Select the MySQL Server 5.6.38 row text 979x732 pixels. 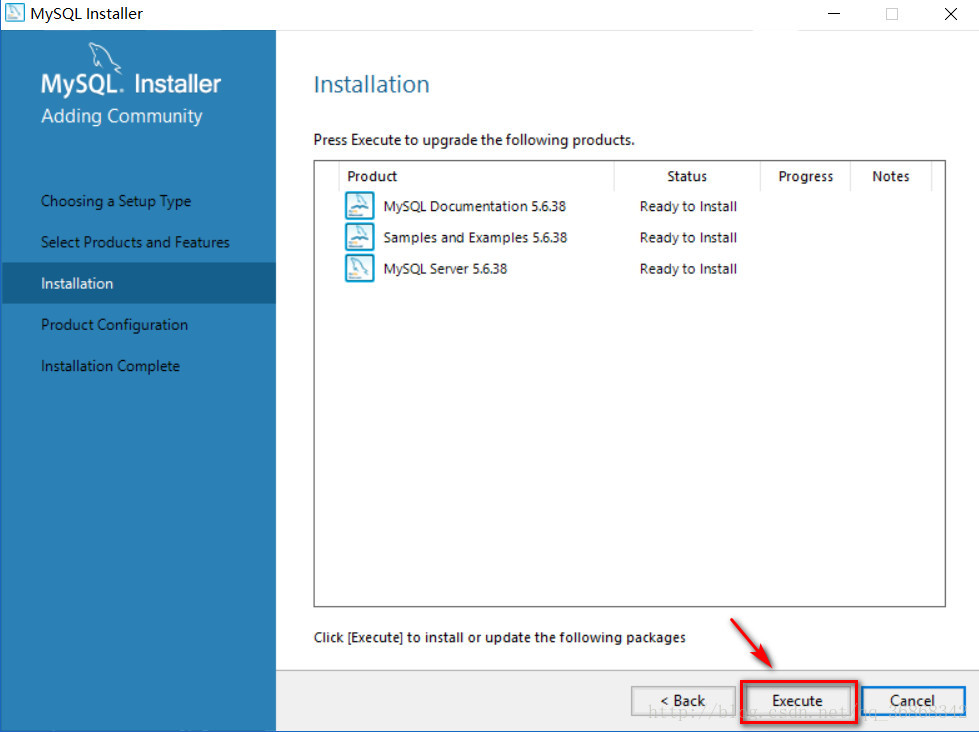click(x=445, y=269)
